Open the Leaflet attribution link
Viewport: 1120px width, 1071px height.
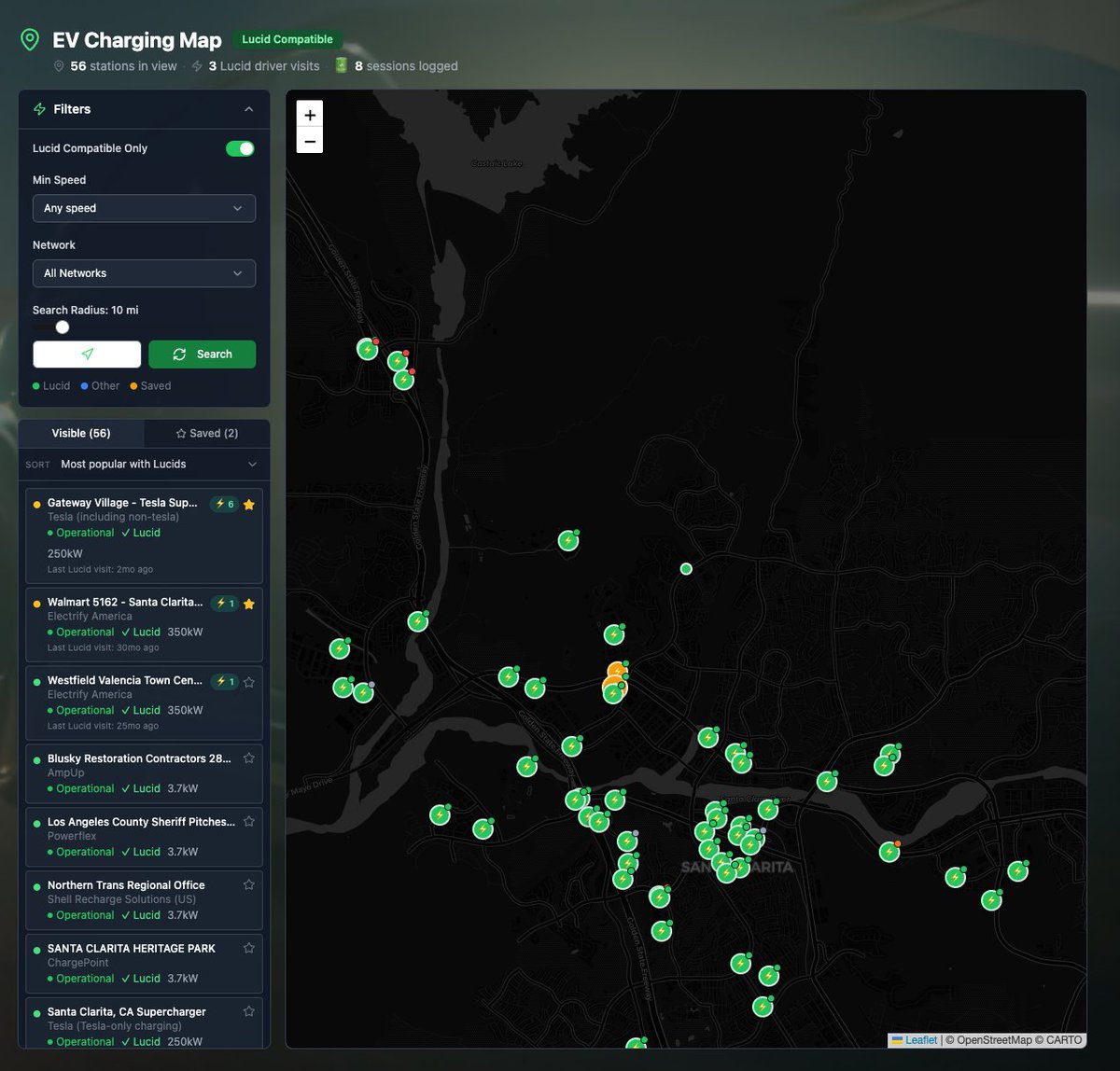[915, 1040]
